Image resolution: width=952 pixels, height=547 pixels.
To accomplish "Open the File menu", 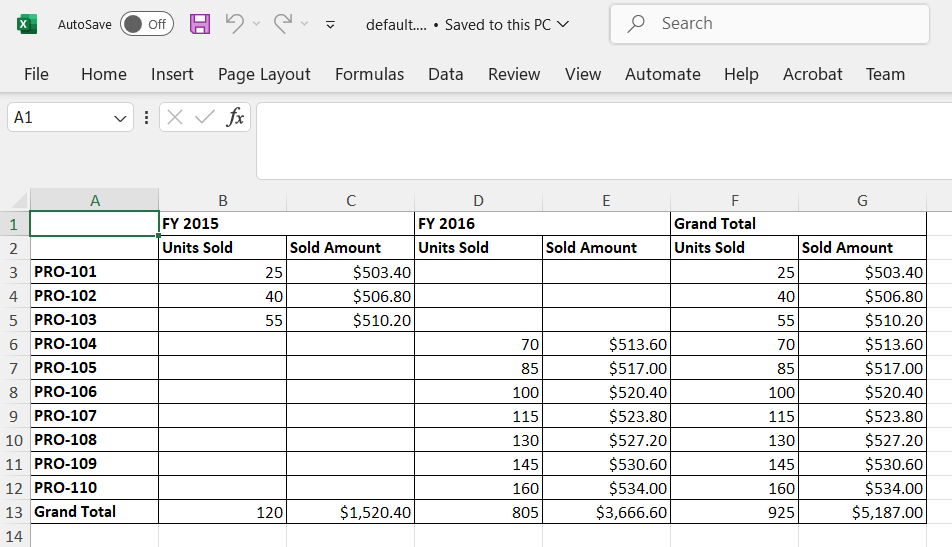I will (36, 74).
